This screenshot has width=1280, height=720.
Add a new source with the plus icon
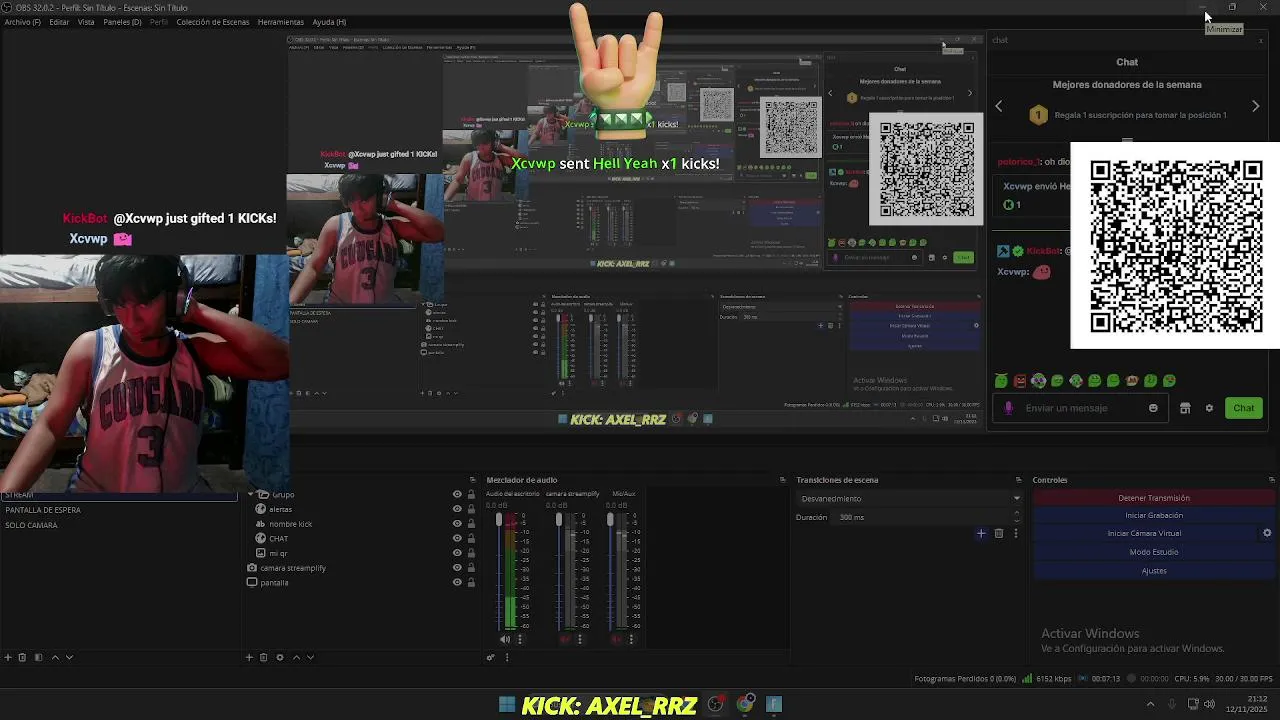249,657
